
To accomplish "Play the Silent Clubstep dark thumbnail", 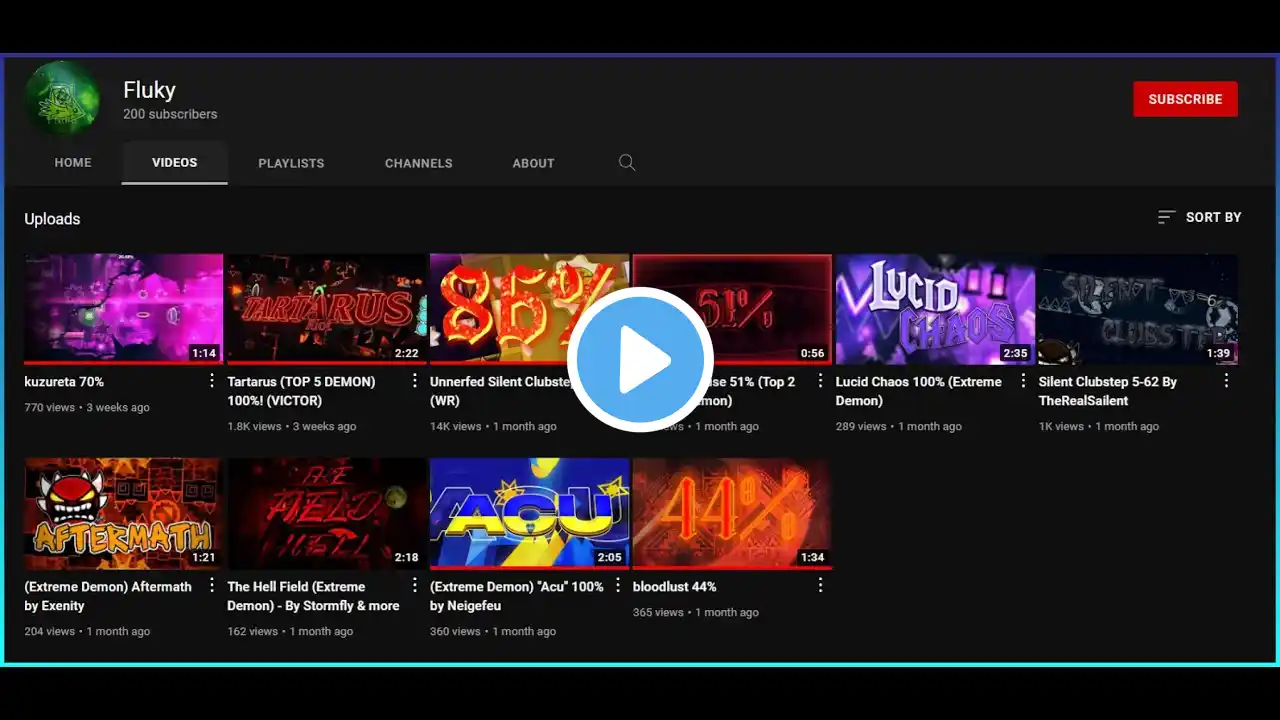I will click(x=1138, y=309).
